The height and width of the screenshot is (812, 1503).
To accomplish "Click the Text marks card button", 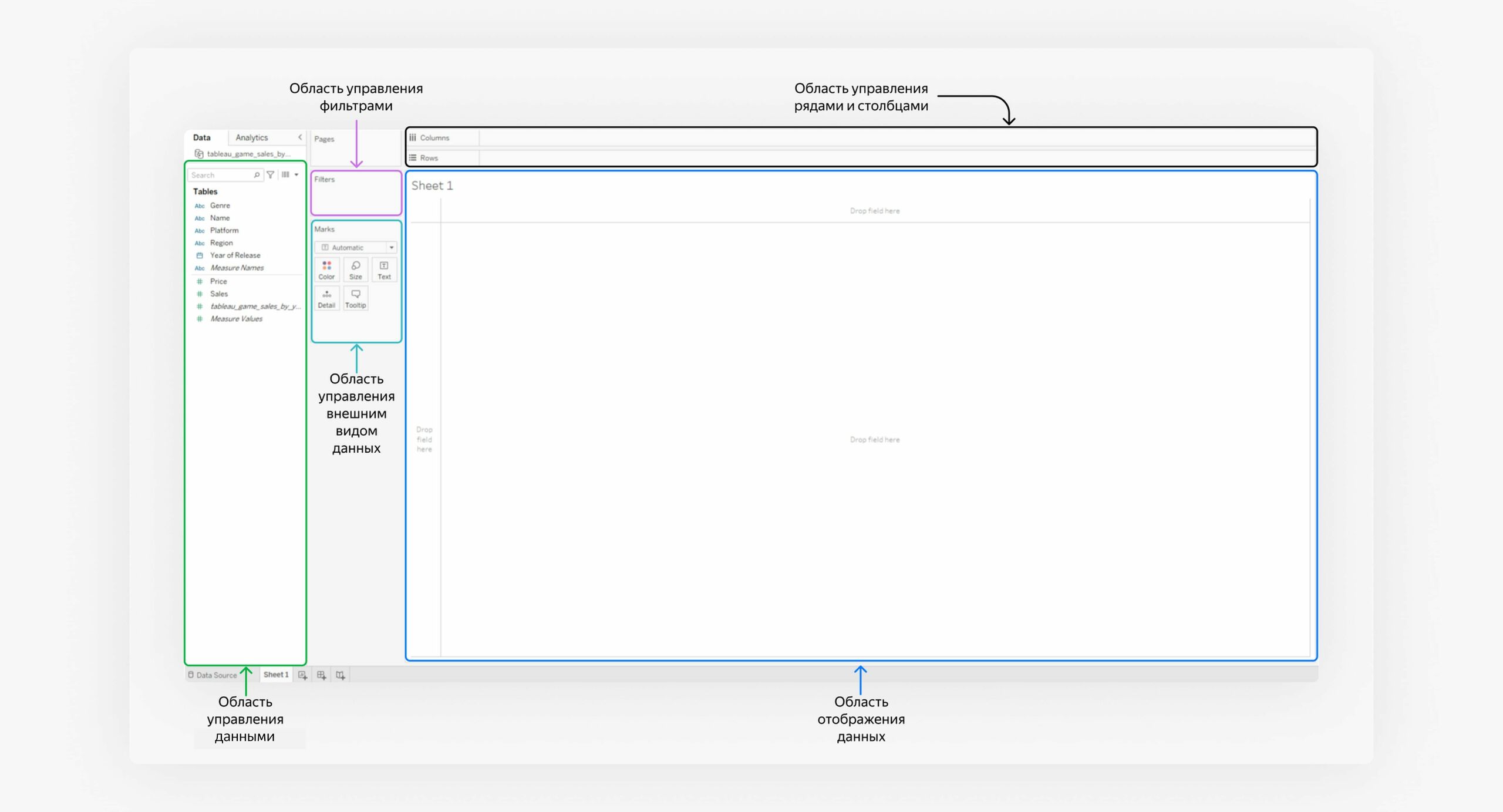I will pos(384,269).
